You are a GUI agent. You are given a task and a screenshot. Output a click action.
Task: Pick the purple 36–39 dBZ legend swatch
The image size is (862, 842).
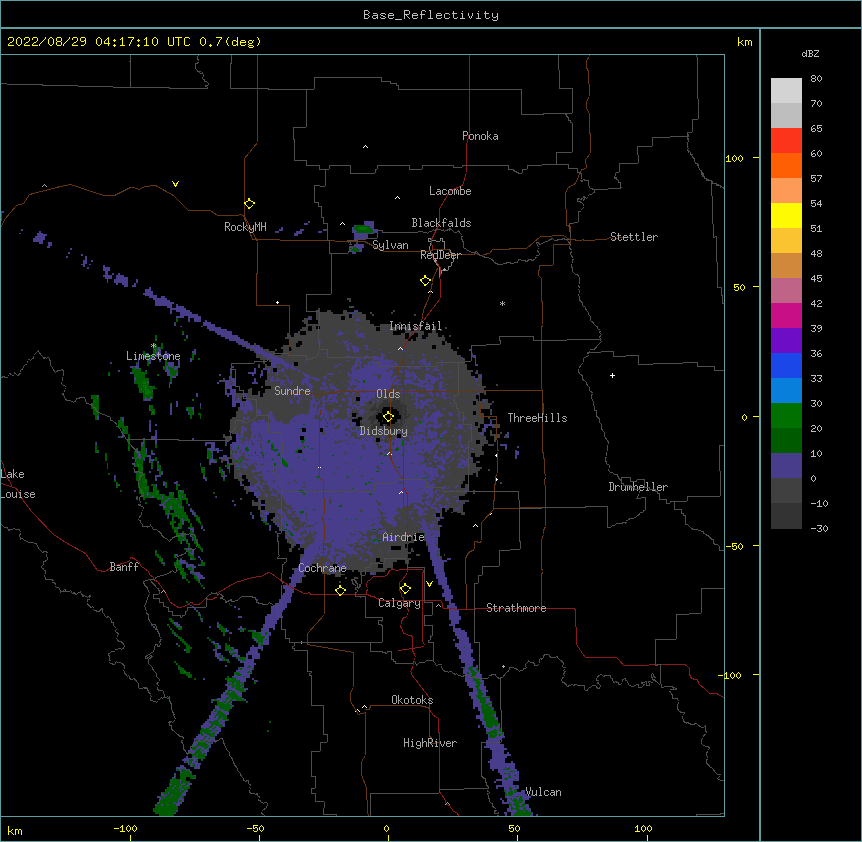coord(786,341)
